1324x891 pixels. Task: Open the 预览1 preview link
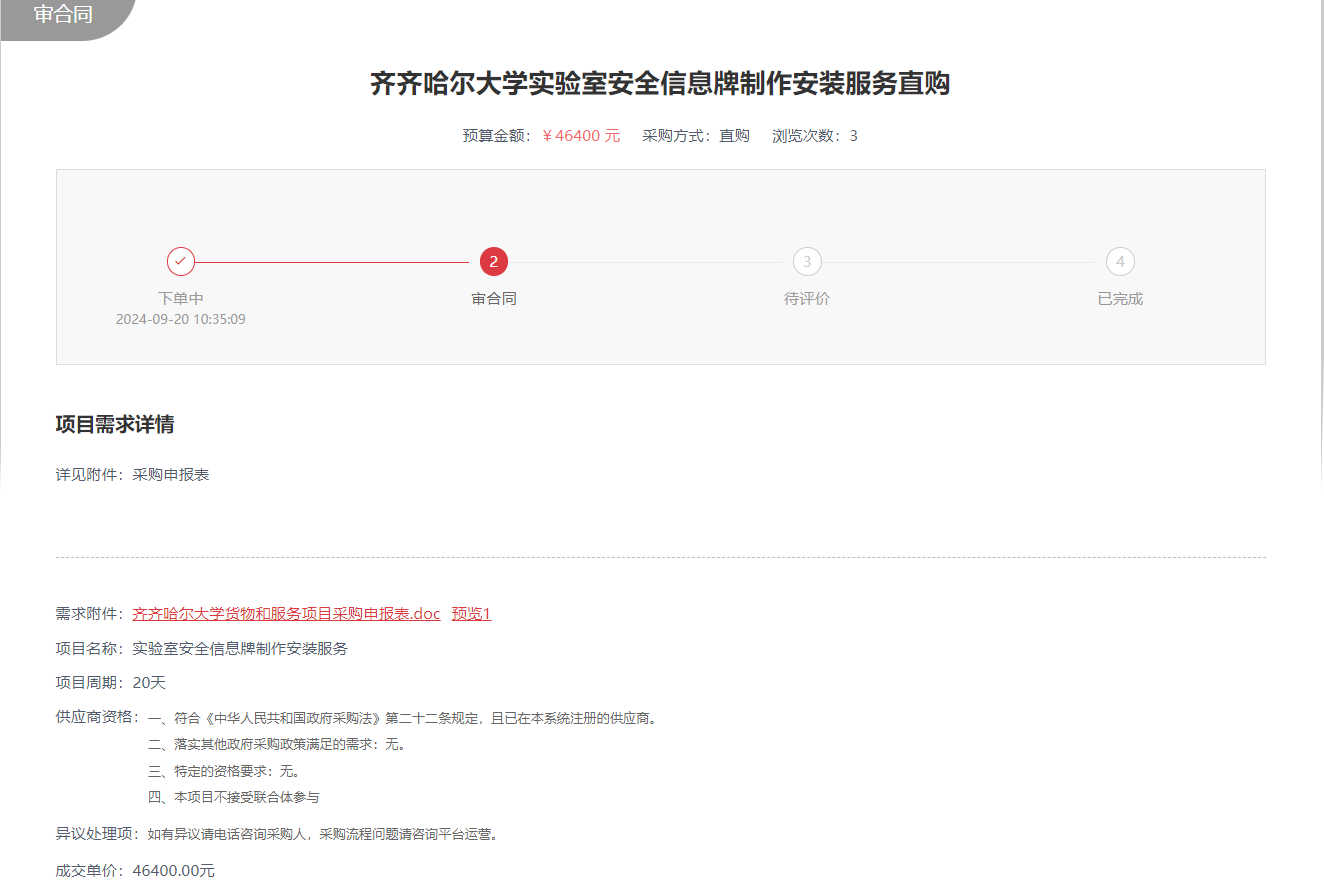[x=471, y=614]
